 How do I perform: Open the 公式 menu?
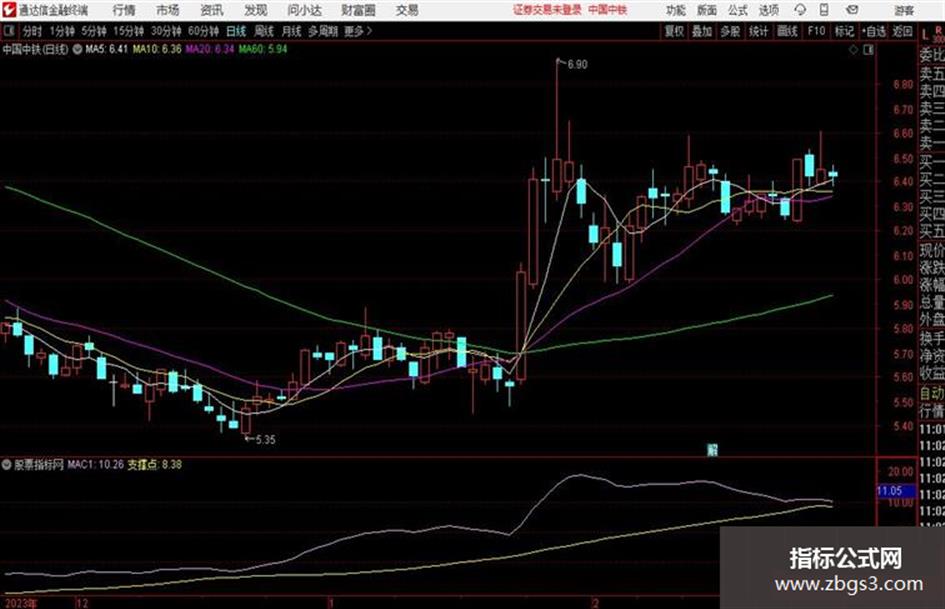coord(738,10)
